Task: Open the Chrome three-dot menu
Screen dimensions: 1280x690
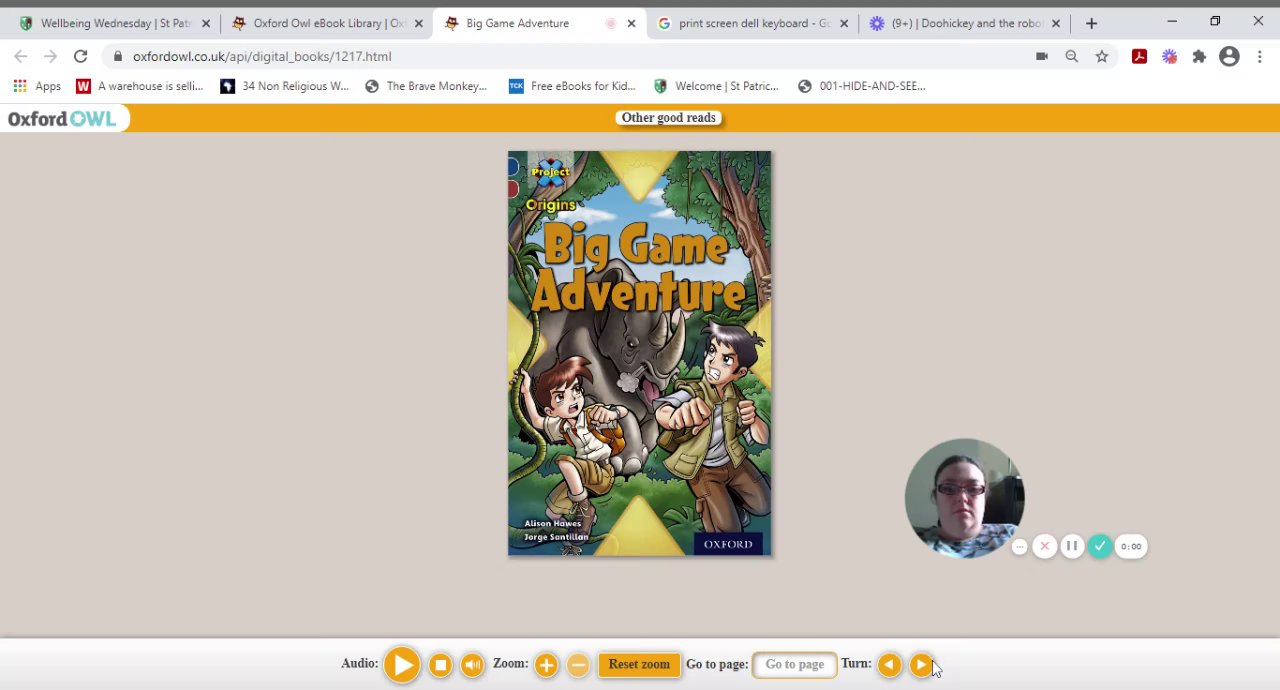Action: pos(1260,57)
